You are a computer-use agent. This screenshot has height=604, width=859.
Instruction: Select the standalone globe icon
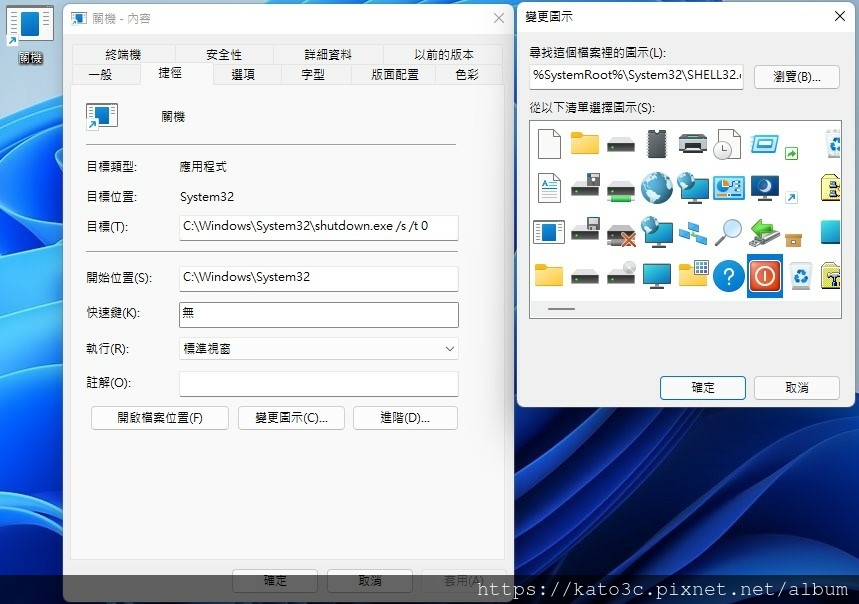656,188
